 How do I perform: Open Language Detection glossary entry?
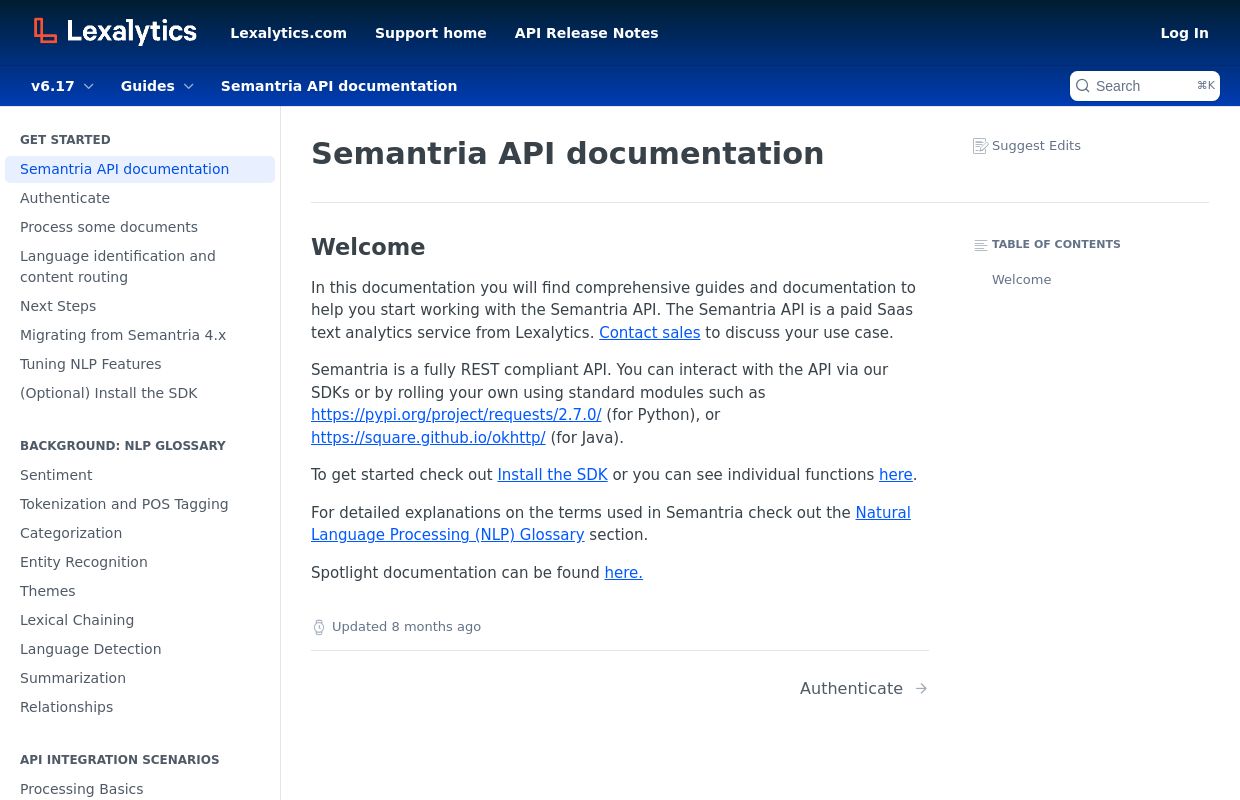(x=140, y=649)
